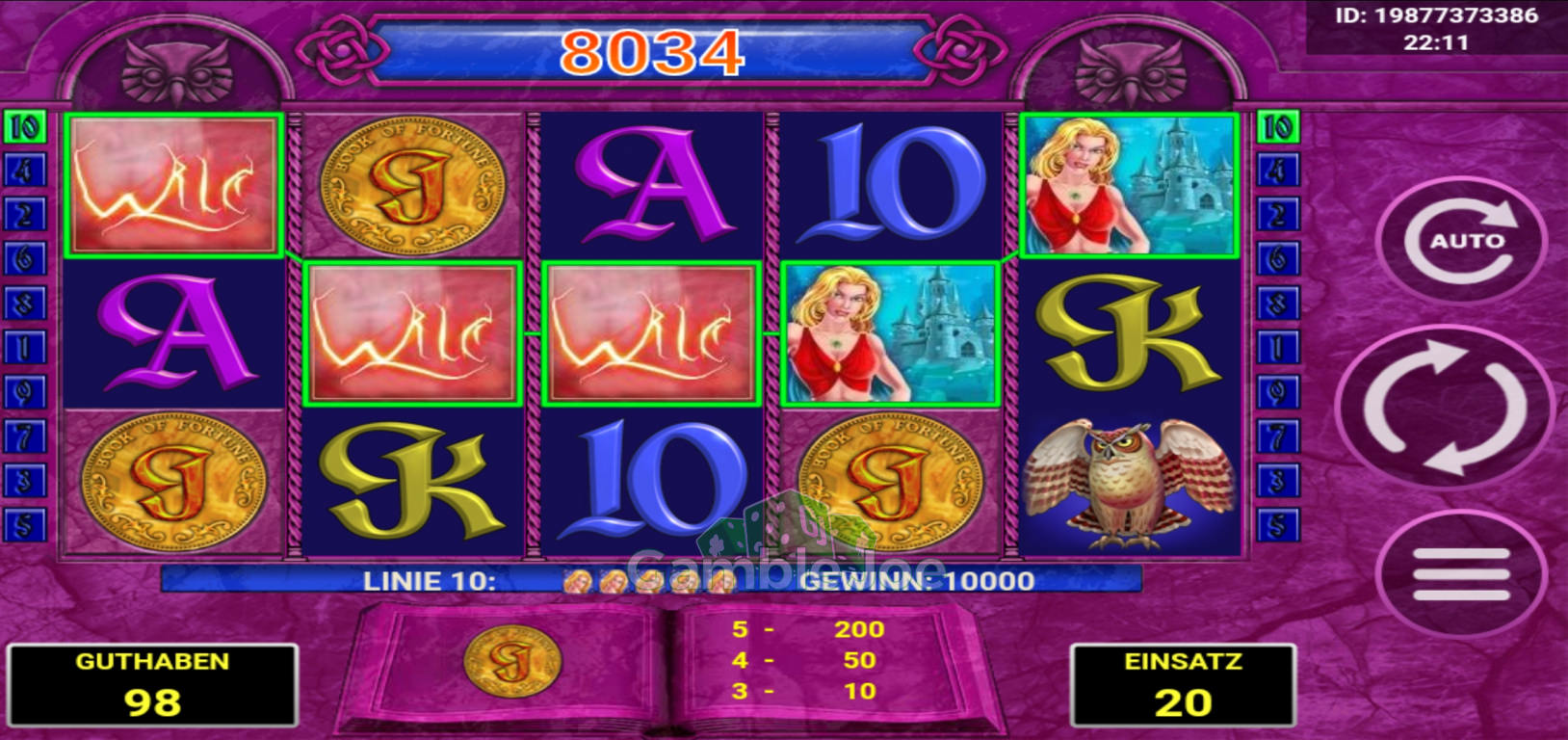Image resolution: width=1568 pixels, height=740 pixels.
Task: Click the blonde woman symbol on reel four
Action: pos(890,334)
